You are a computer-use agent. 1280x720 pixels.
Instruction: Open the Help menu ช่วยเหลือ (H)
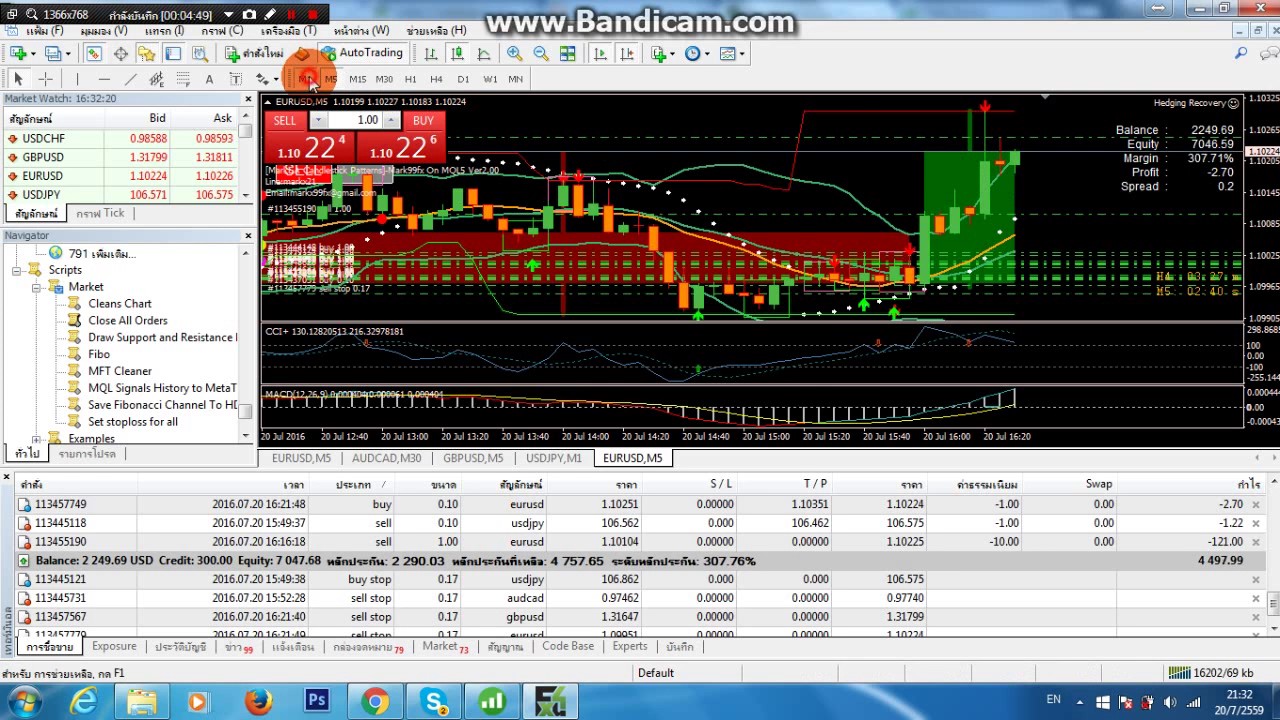point(437,31)
